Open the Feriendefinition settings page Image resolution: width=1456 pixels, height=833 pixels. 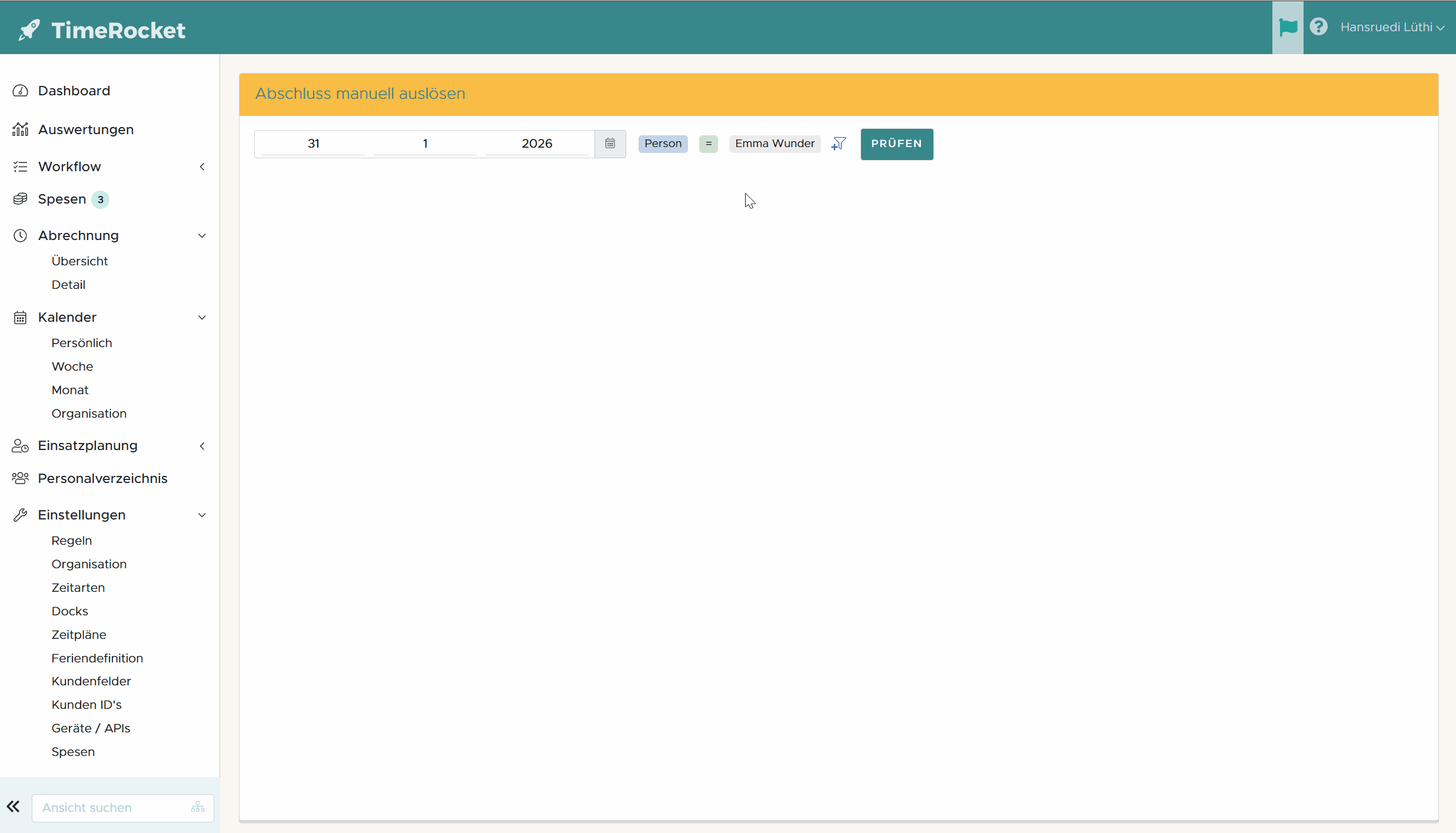[97, 658]
